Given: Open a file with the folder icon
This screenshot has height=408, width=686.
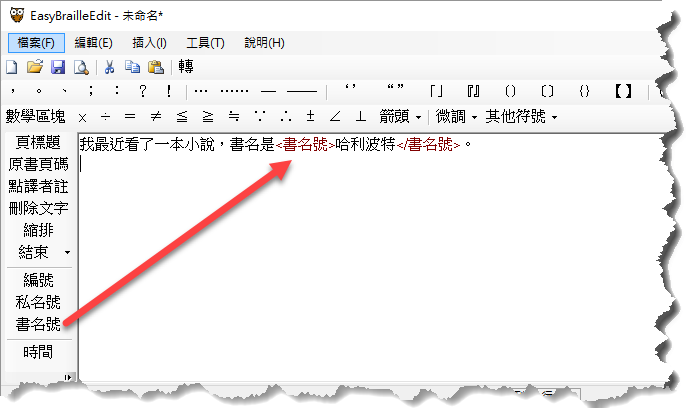Looking at the screenshot, I should [x=34, y=67].
